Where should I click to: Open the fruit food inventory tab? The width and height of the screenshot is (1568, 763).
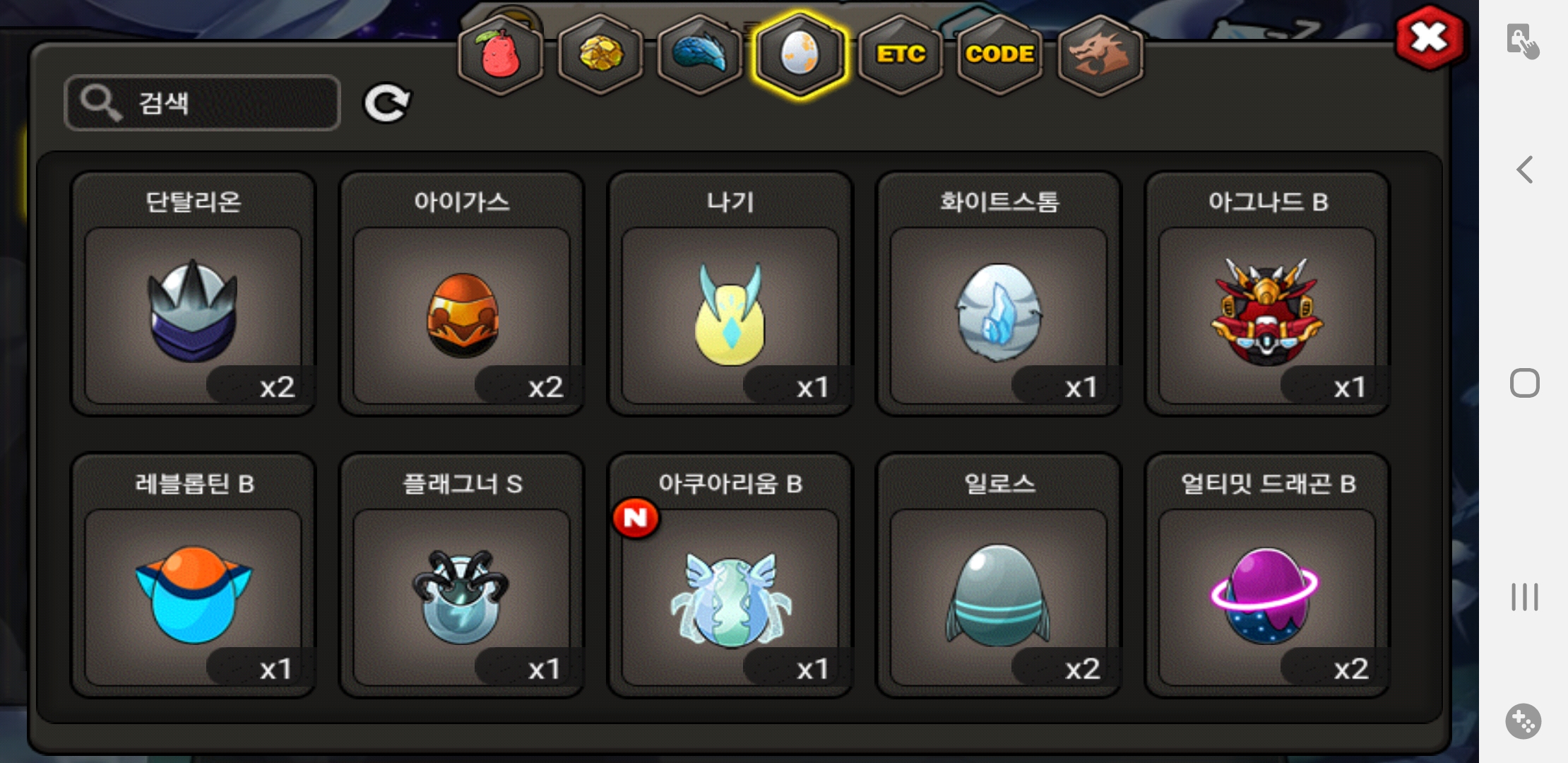(501, 55)
